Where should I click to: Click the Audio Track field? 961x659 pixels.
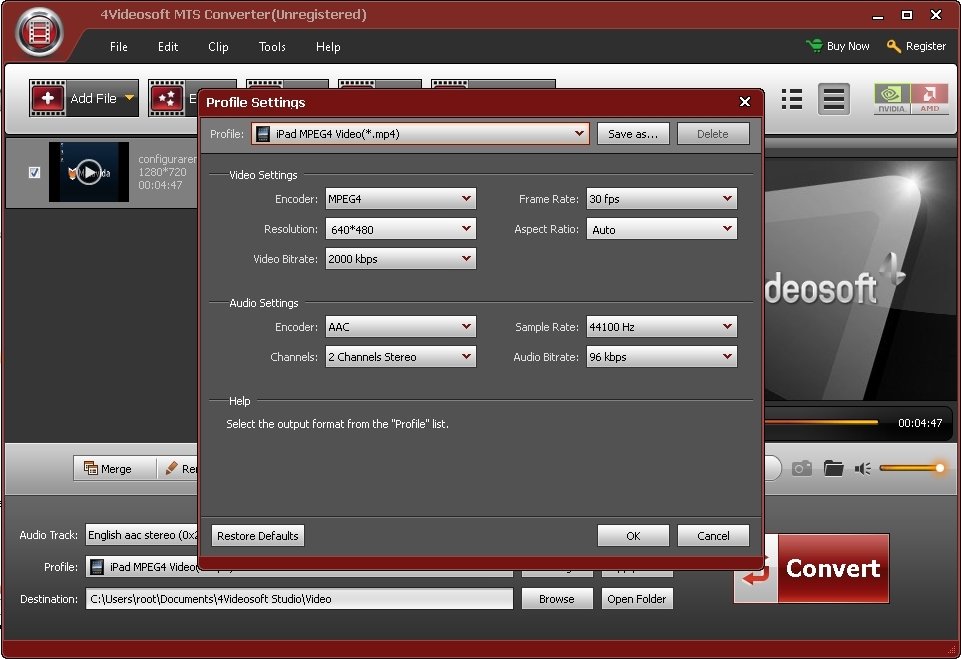(142, 535)
